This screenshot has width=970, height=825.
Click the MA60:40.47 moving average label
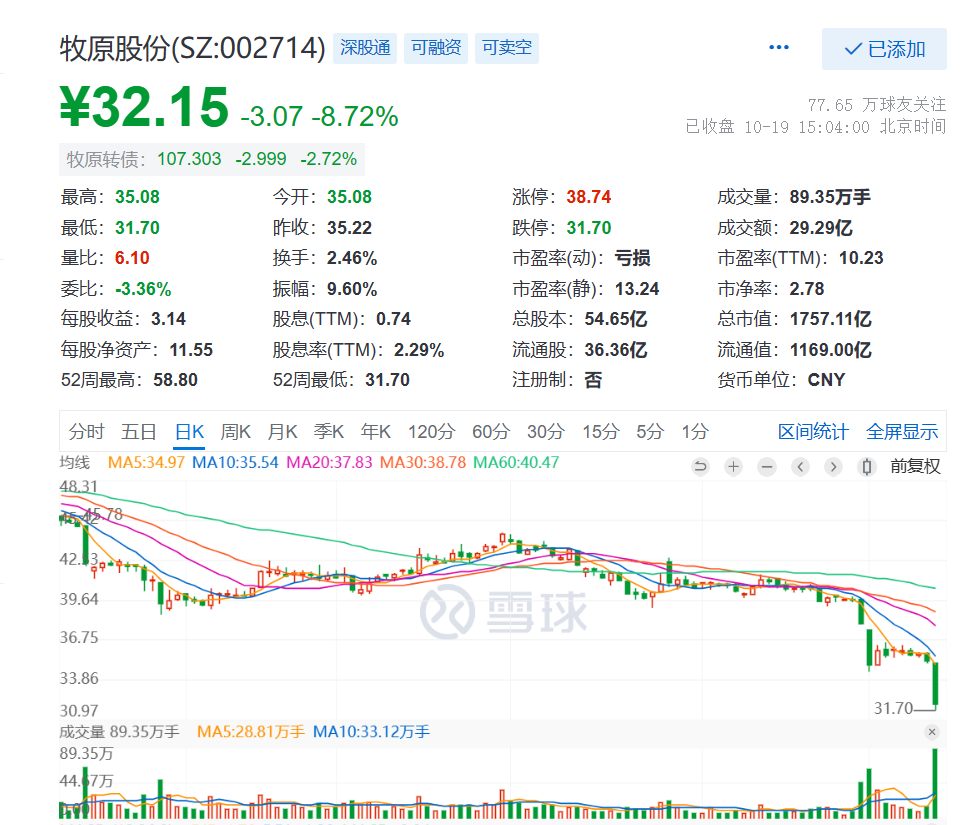(516, 463)
